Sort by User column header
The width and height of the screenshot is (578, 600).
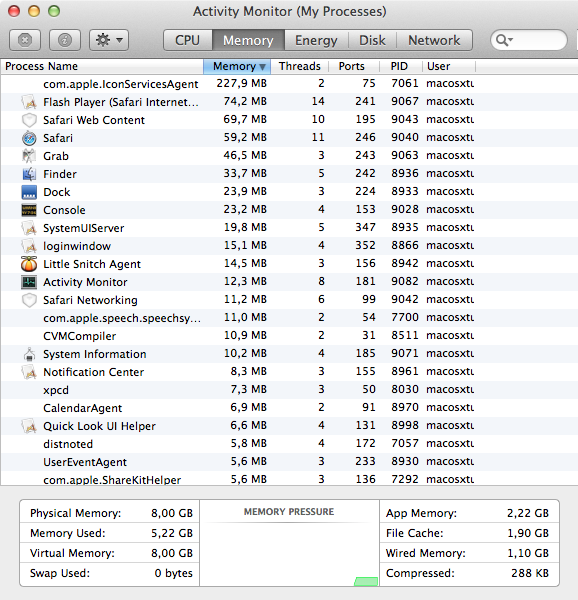(x=449, y=66)
